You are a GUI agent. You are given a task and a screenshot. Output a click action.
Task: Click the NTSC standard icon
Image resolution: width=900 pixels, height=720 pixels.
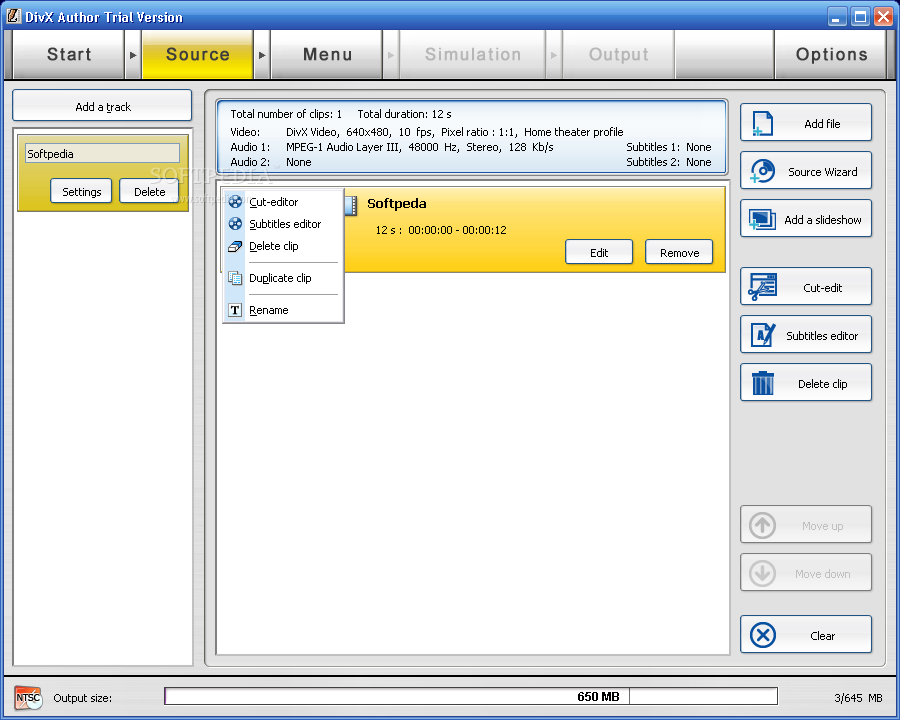click(28, 698)
